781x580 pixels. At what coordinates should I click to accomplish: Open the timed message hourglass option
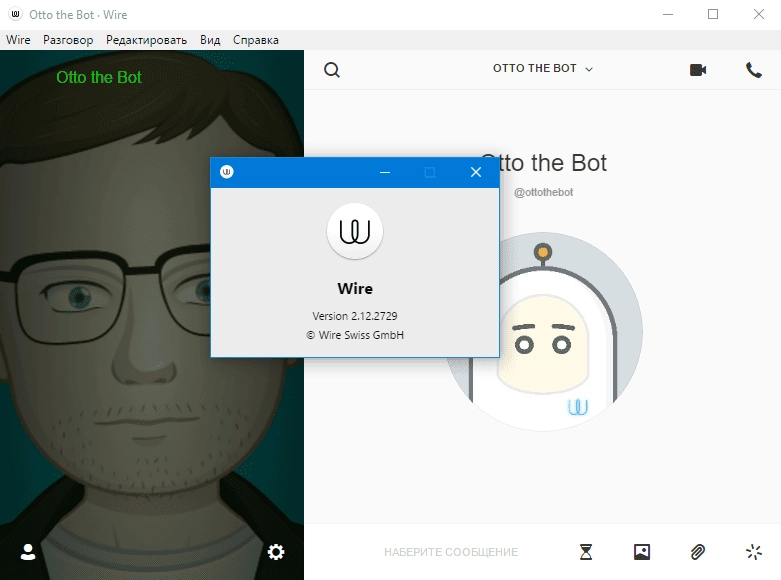[x=586, y=552]
